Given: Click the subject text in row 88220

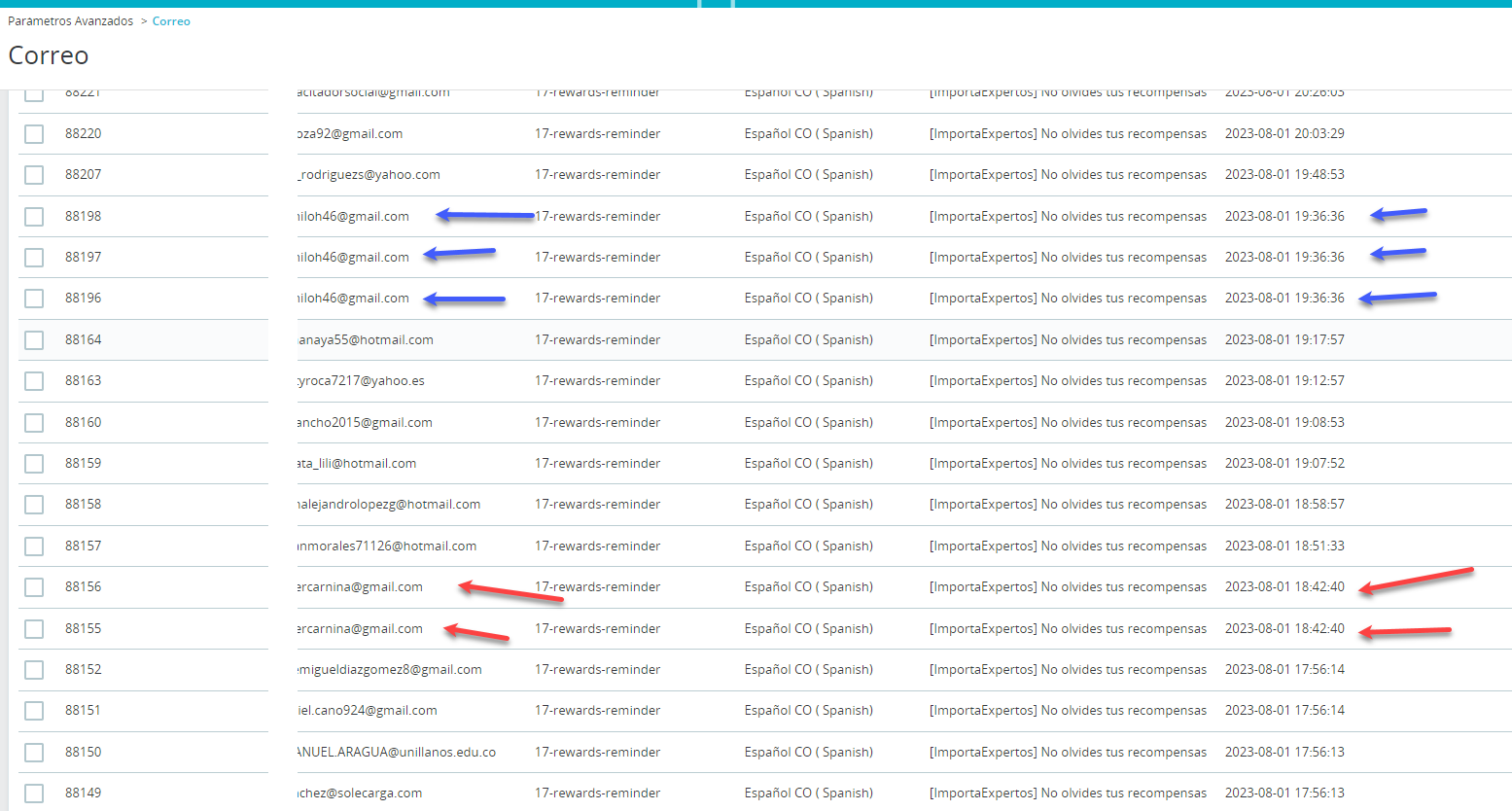Looking at the screenshot, I should click(x=1068, y=133).
